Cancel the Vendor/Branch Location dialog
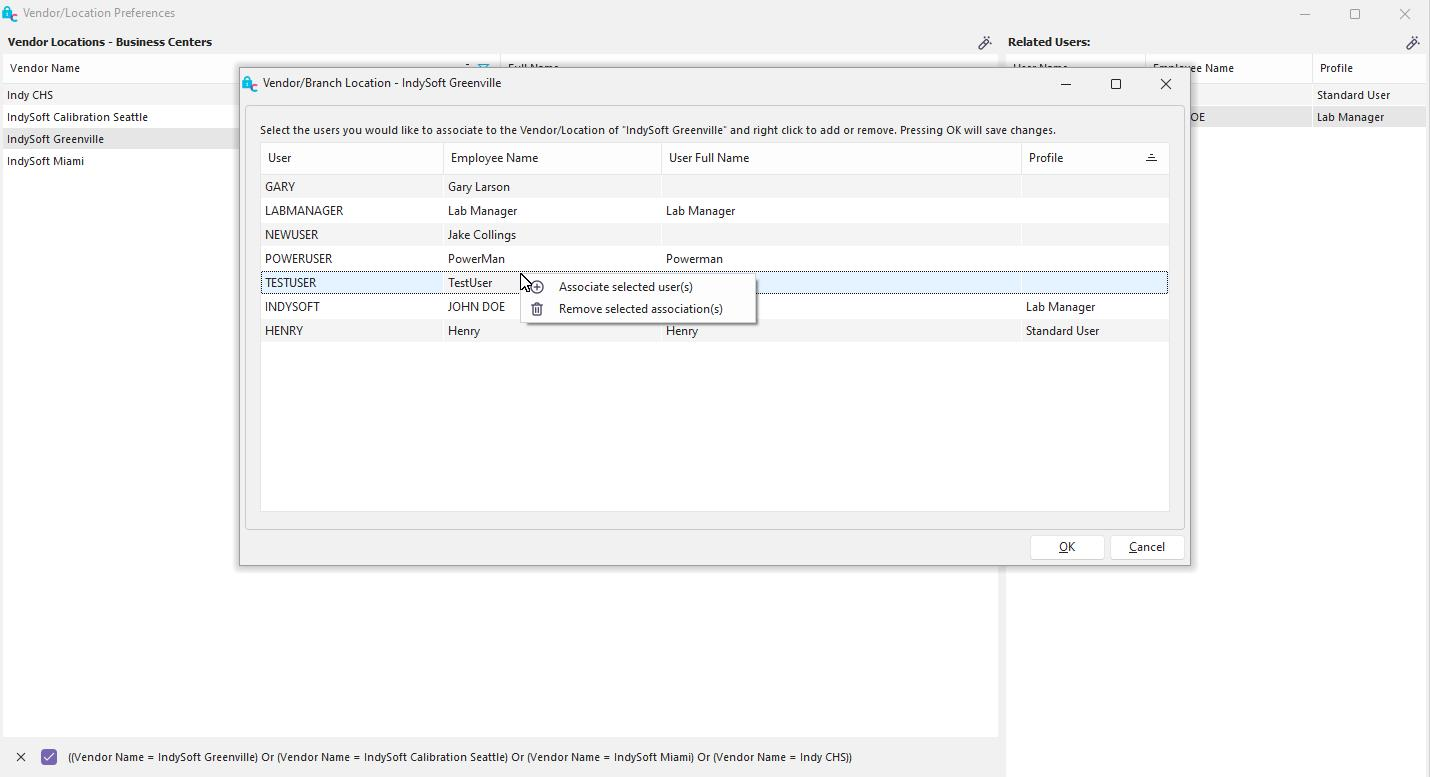 click(x=1146, y=547)
